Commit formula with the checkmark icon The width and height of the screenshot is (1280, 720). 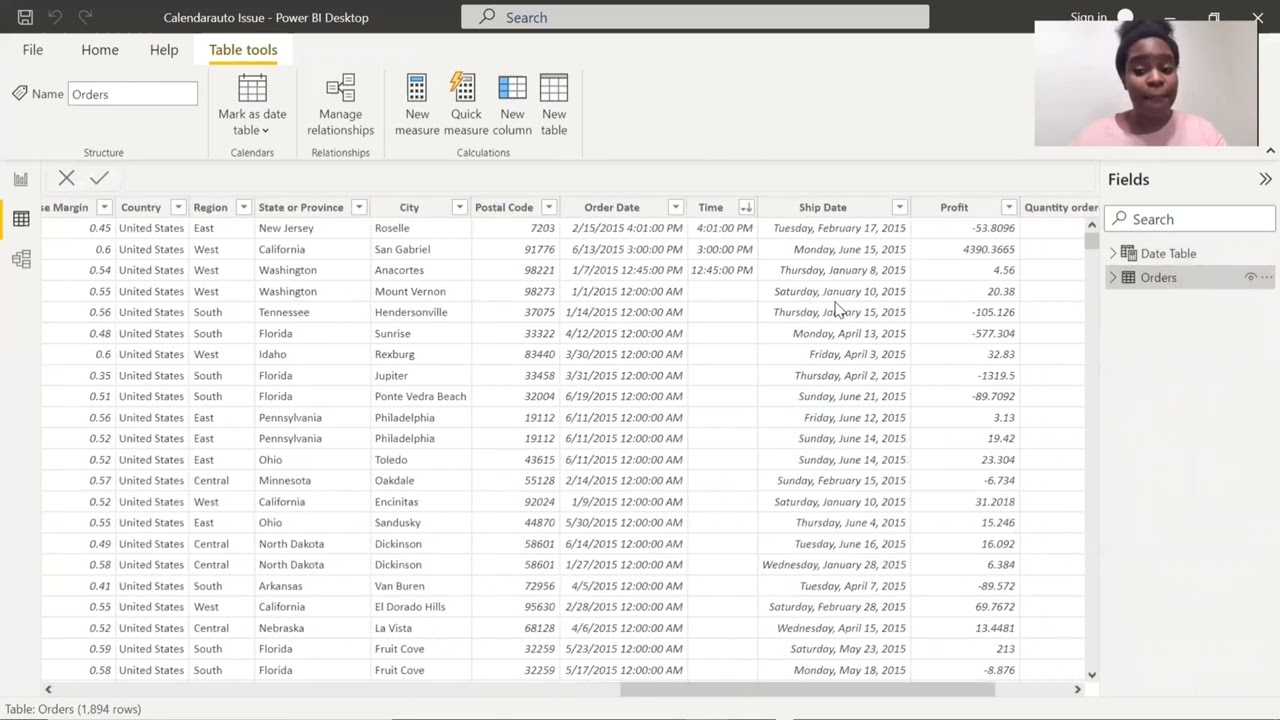pyautogui.click(x=99, y=178)
